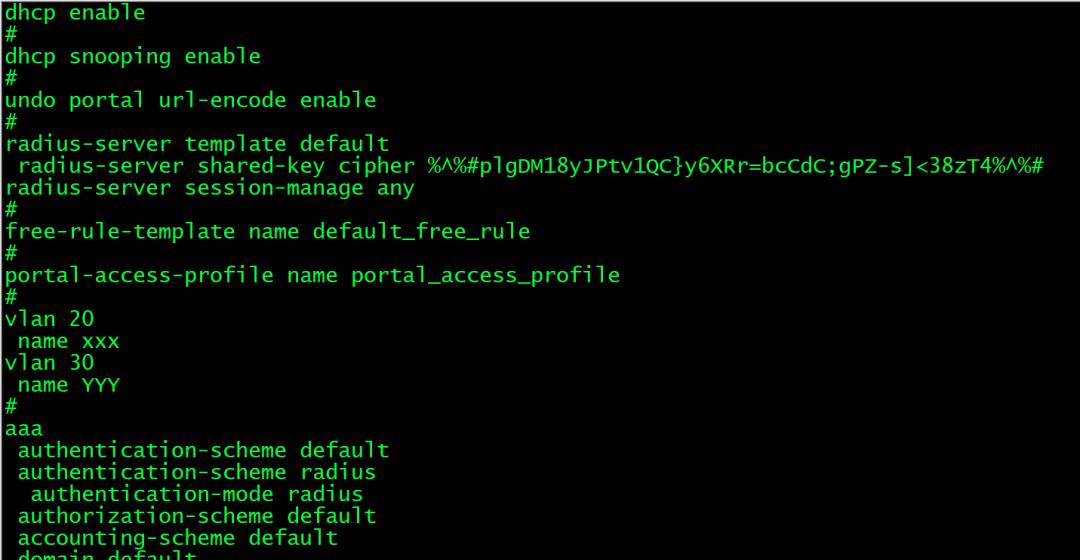Screen dimensions: 1080x560
Task: Click 'accounting-scheme default' line
Action: (x=178, y=538)
